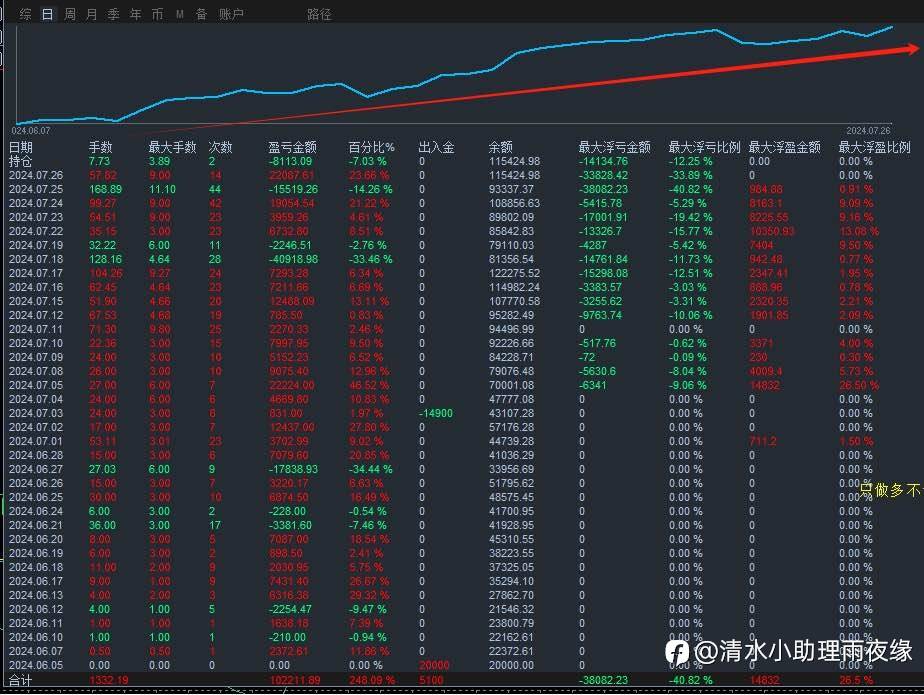This screenshot has height=695, width=924.
Task: Click the 122275.52 balance value
Action: (x=514, y=274)
